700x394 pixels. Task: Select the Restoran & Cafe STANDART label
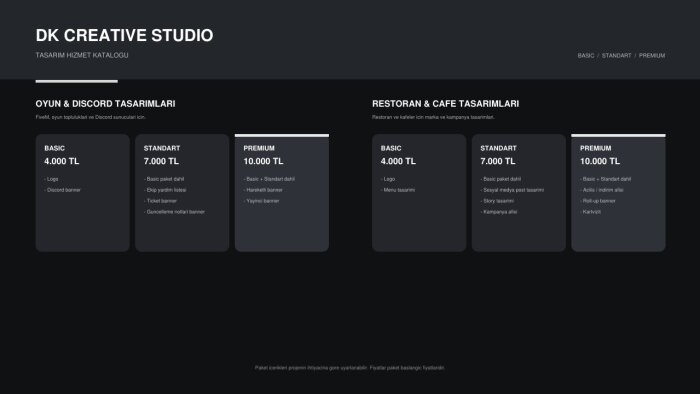point(498,148)
